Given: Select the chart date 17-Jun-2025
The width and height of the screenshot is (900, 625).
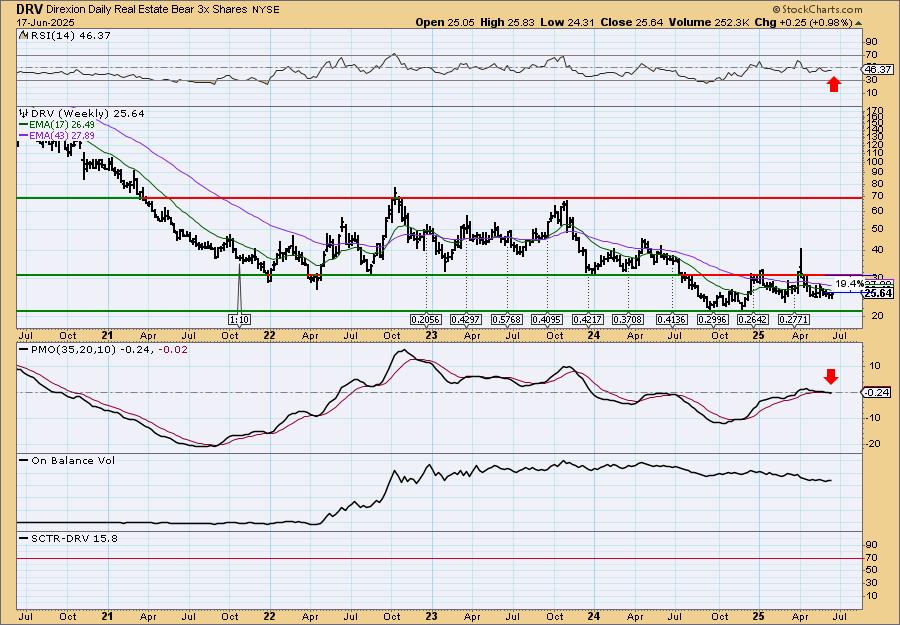Looking at the screenshot, I should click(x=43, y=23).
